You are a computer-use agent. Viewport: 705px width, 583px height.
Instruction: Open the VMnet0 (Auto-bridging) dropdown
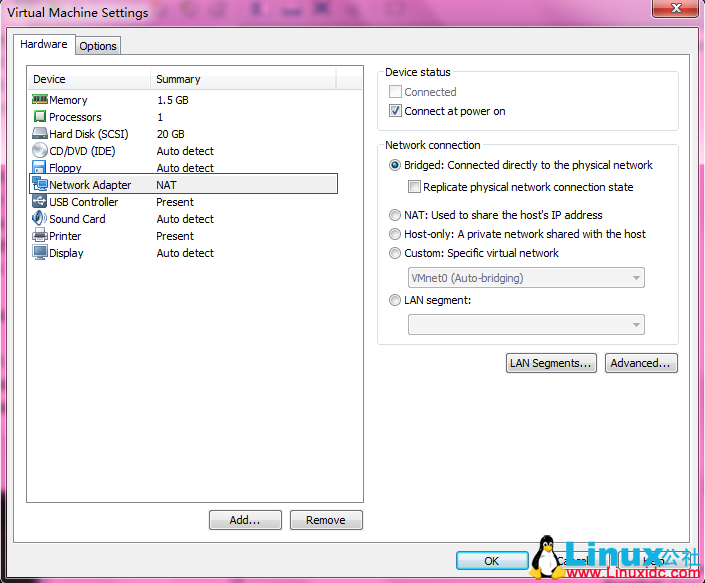(526, 278)
